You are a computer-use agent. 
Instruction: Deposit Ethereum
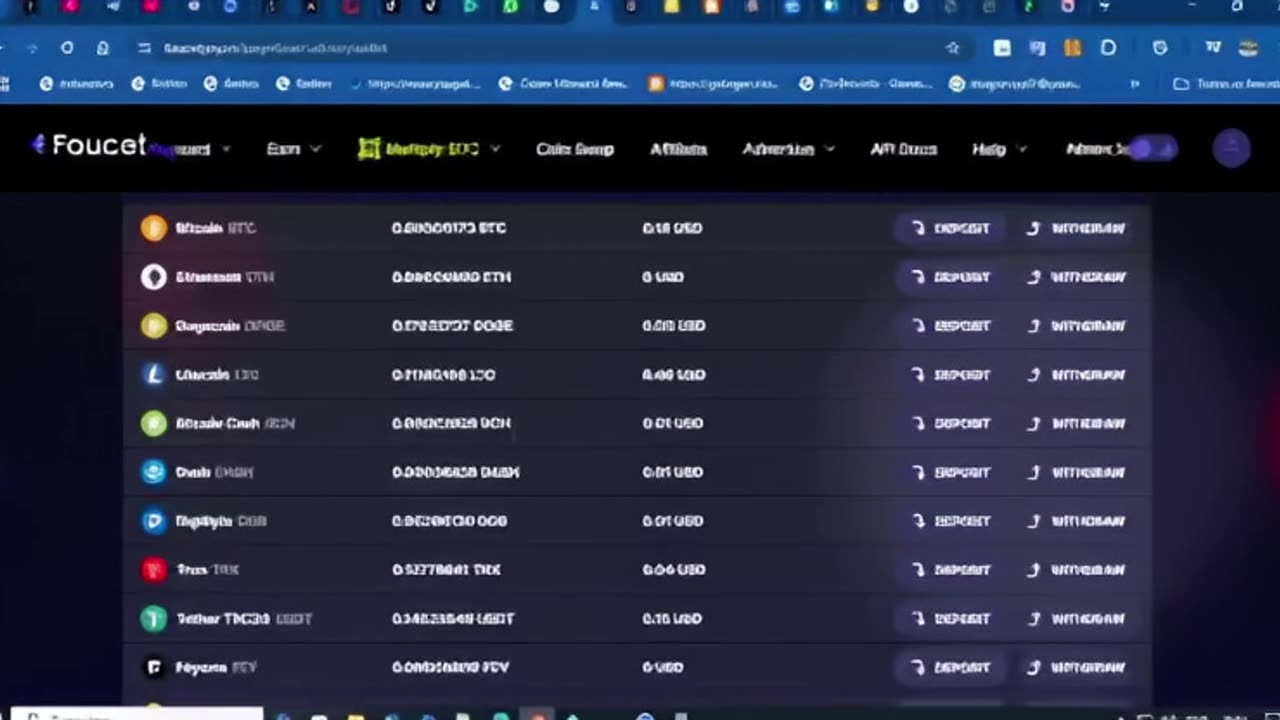(951, 277)
